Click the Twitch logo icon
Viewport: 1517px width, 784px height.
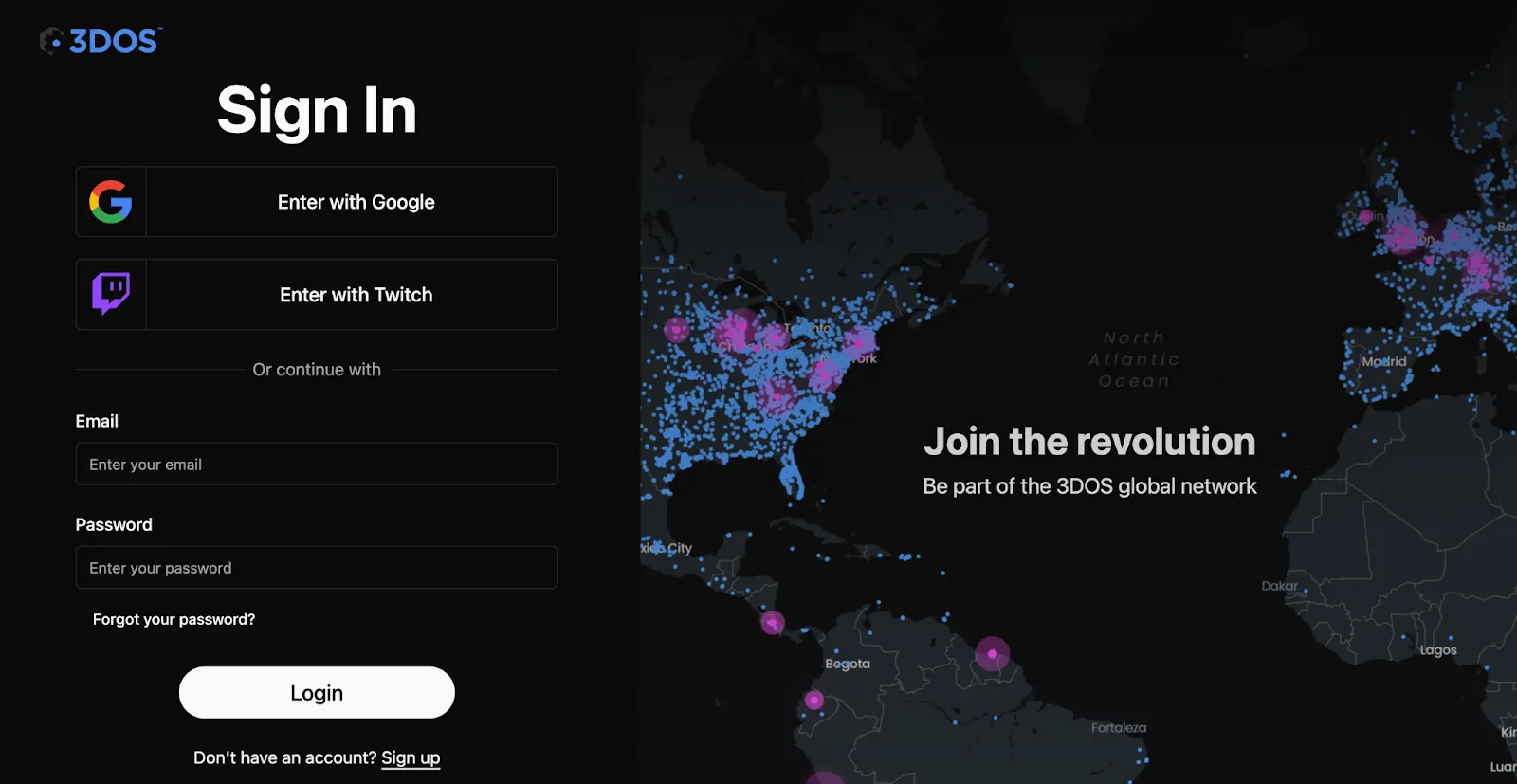[x=111, y=294]
